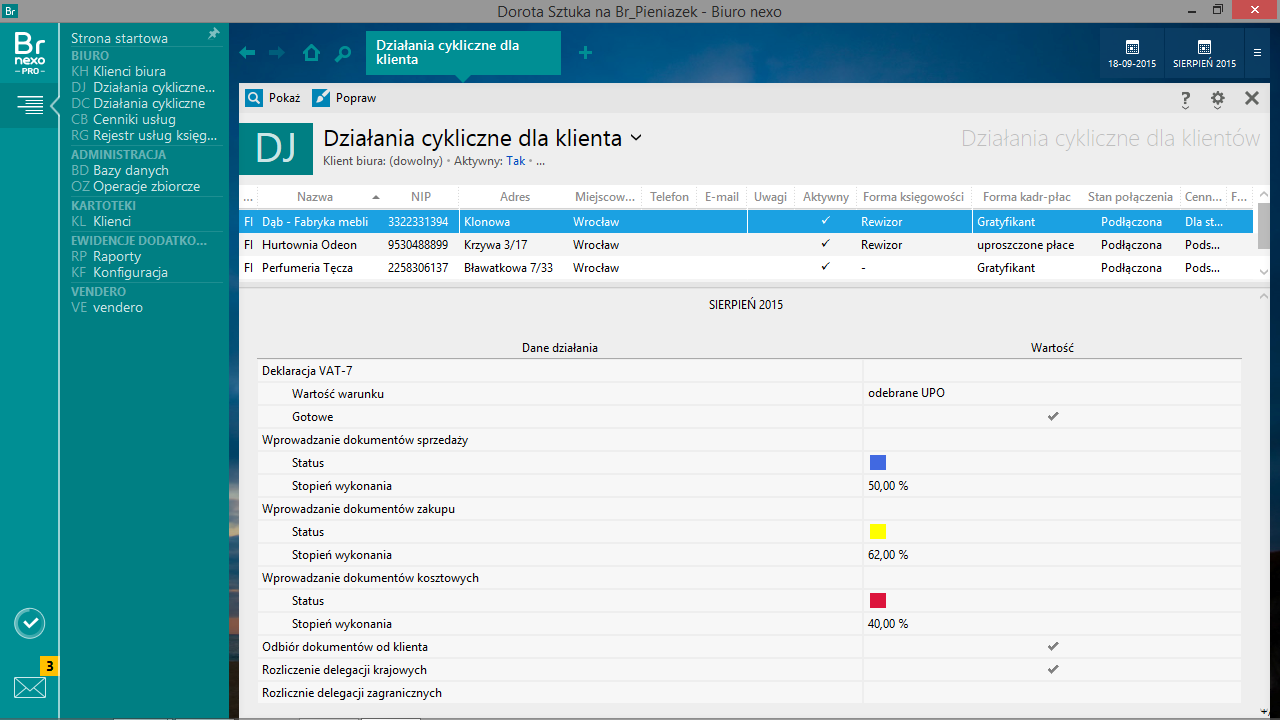The width and height of the screenshot is (1280, 720).
Task: Toggle Rozliczenie delegacji krajowych checkmark
Action: (1052, 670)
